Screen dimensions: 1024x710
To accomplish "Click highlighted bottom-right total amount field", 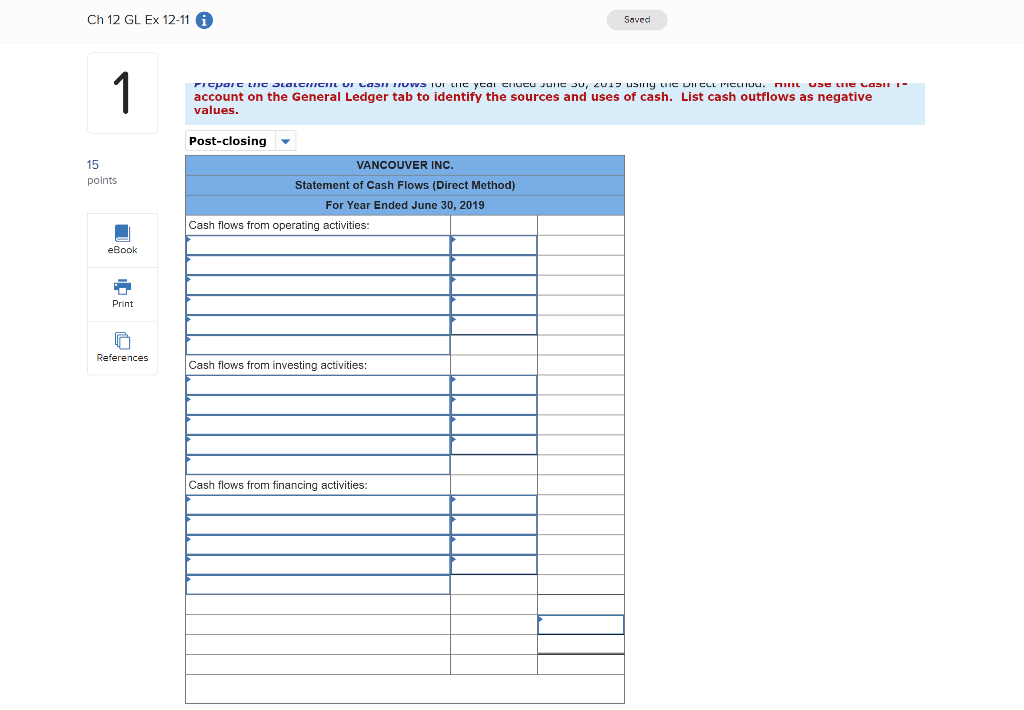I will coord(581,624).
